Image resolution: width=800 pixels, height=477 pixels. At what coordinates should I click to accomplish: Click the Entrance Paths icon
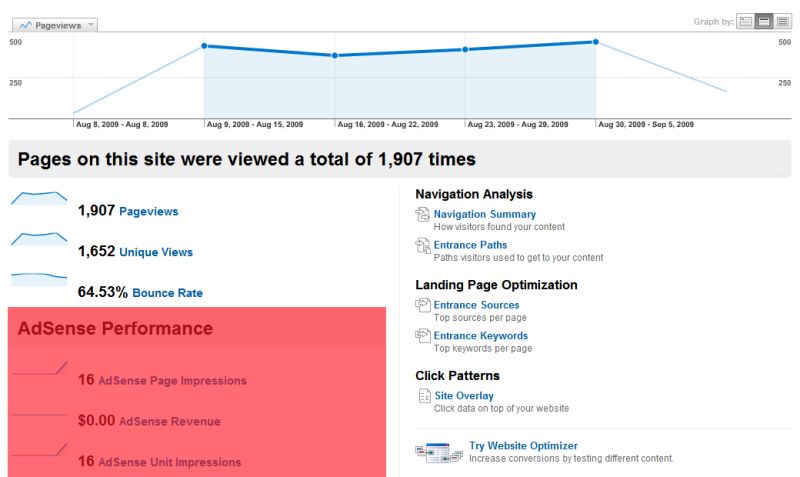(x=422, y=245)
